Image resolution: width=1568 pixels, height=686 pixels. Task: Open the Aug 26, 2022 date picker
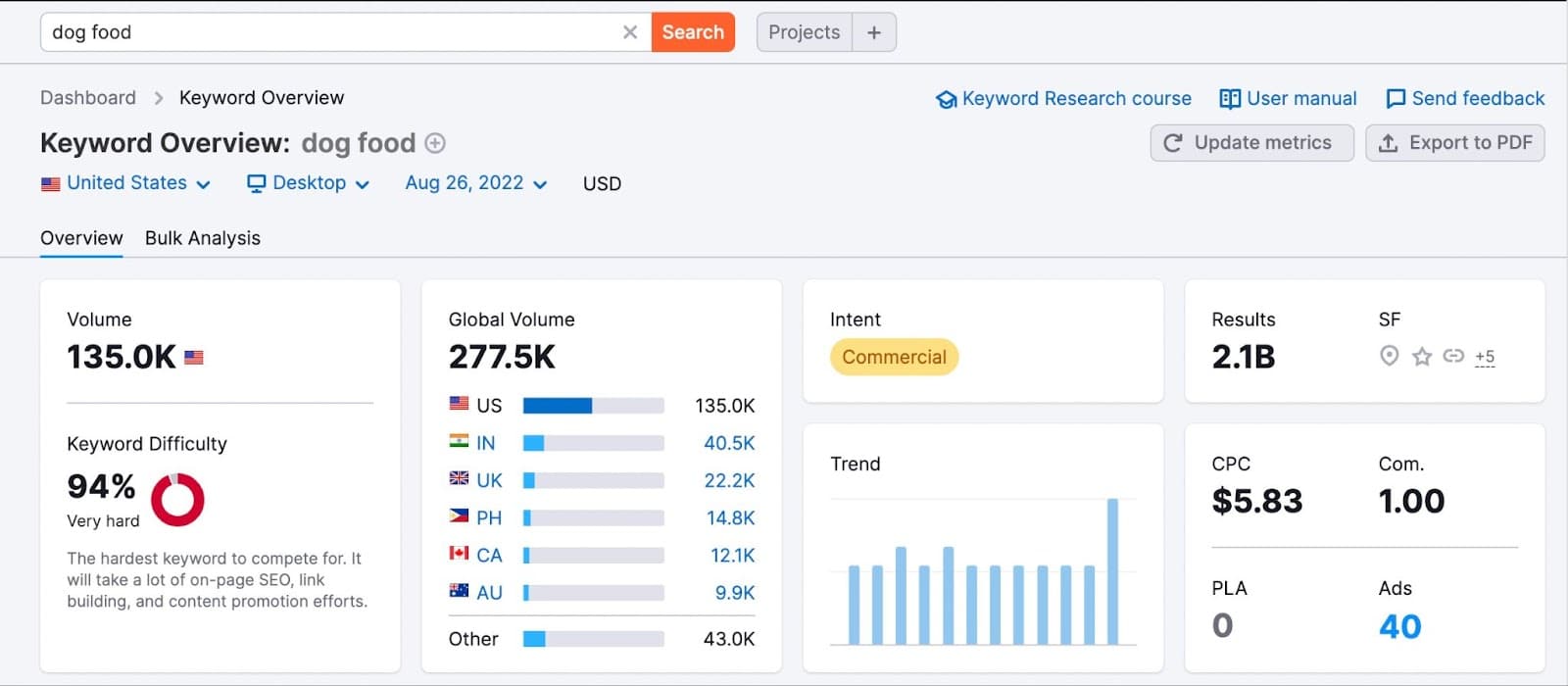[475, 183]
